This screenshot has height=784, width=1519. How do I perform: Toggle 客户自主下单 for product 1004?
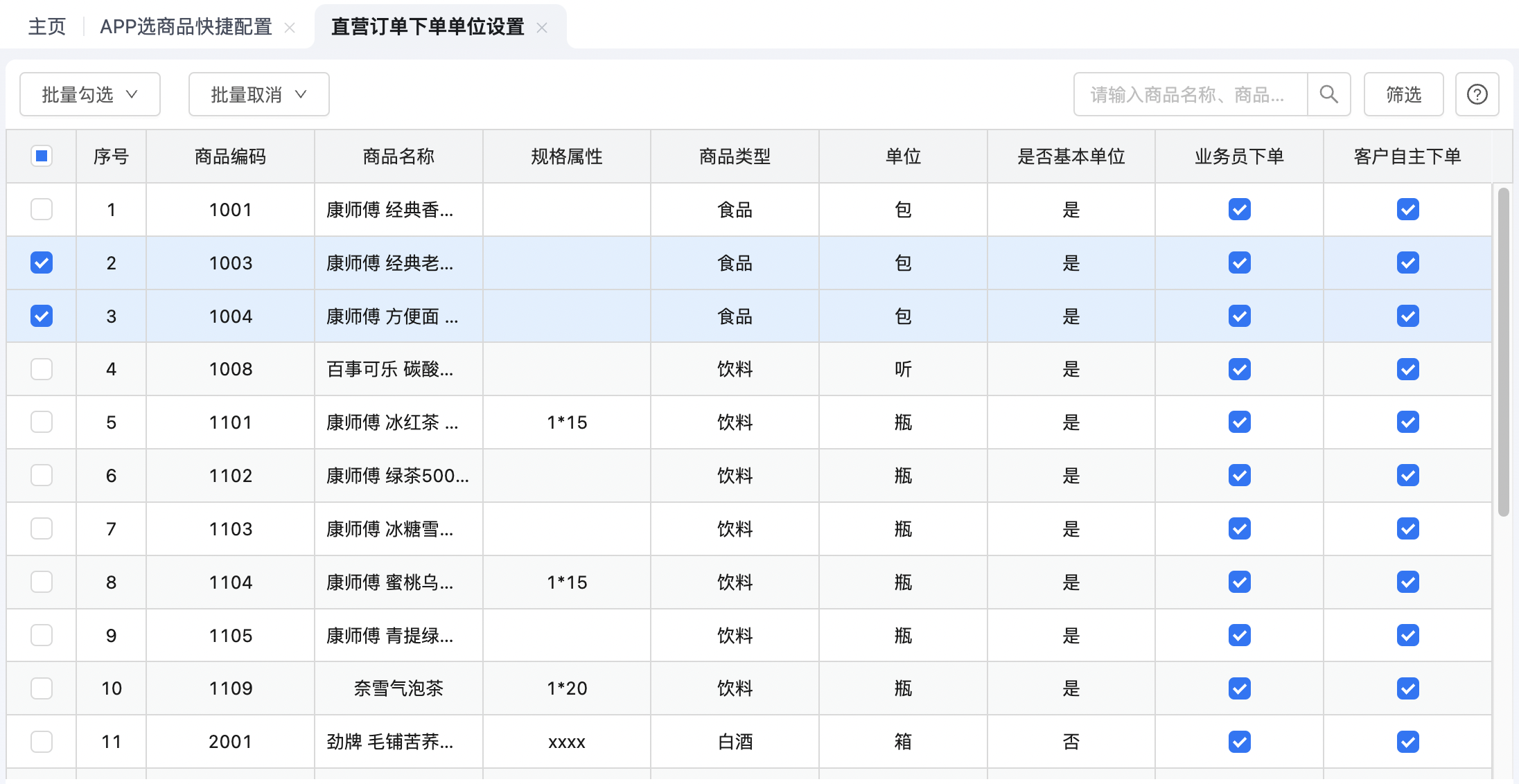point(1408,316)
